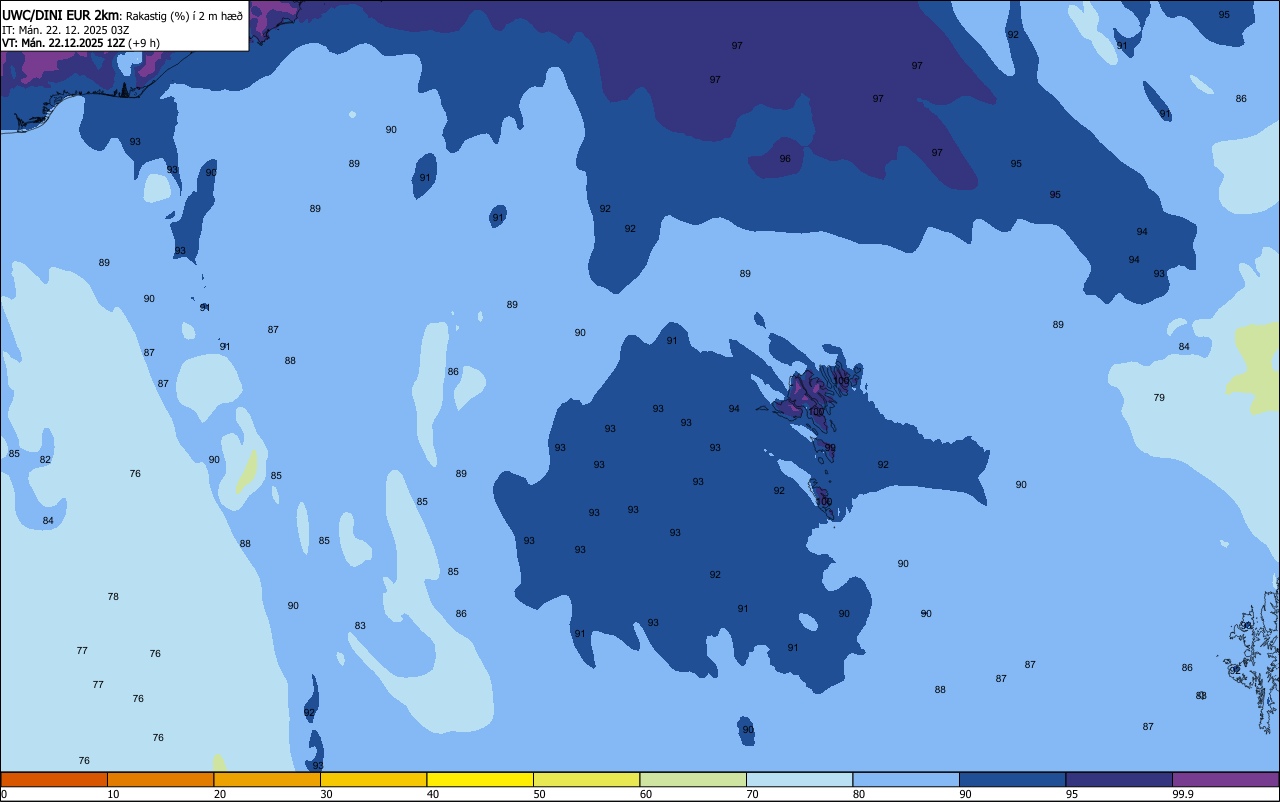Pick the amber 20–30 color scale segment
This screenshot has height=802, width=1280.
point(267,779)
